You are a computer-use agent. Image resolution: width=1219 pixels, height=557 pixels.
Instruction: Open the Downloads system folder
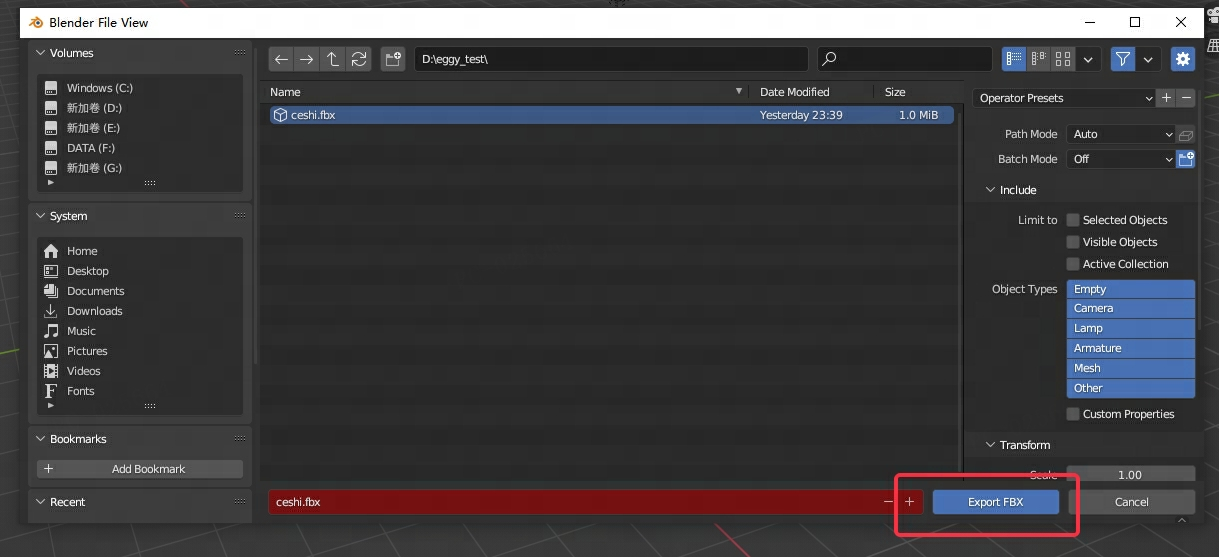click(94, 311)
